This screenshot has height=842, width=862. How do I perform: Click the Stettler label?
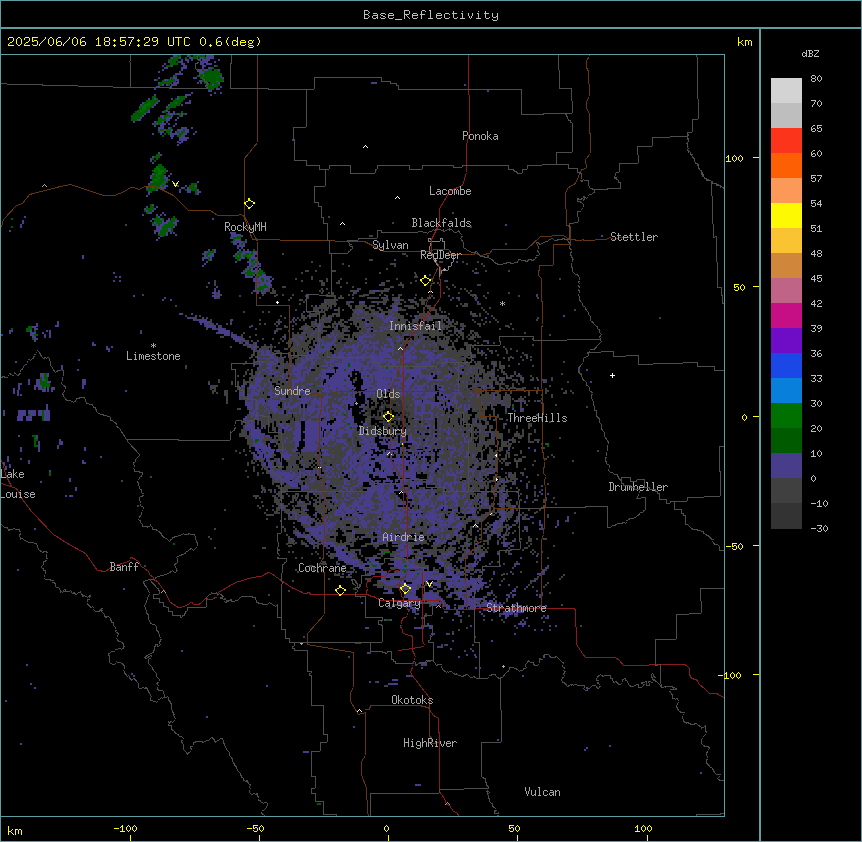coord(634,237)
